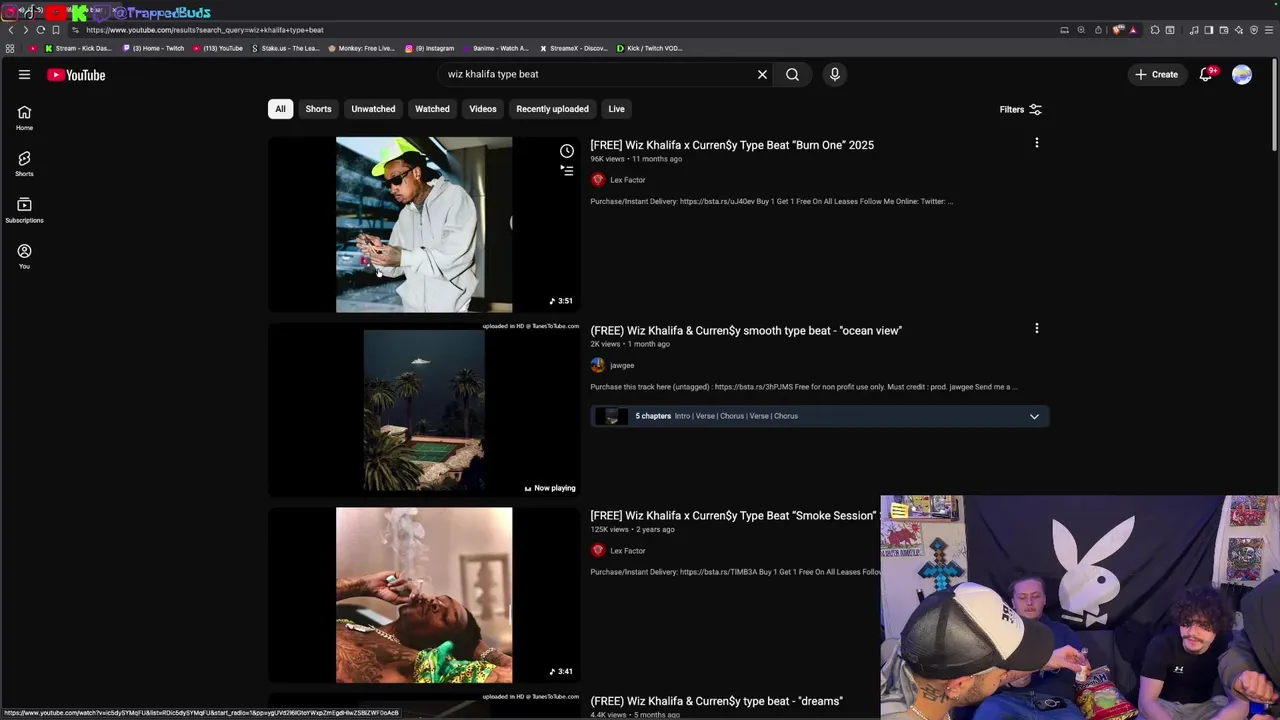The width and height of the screenshot is (1280, 720).
Task: Click the Create button
Action: click(x=1156, y=74)
